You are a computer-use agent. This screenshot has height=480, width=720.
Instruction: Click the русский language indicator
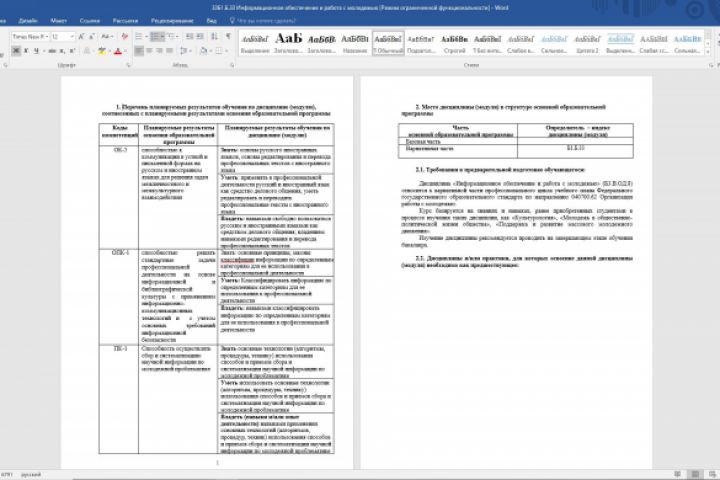coord(31,474)
